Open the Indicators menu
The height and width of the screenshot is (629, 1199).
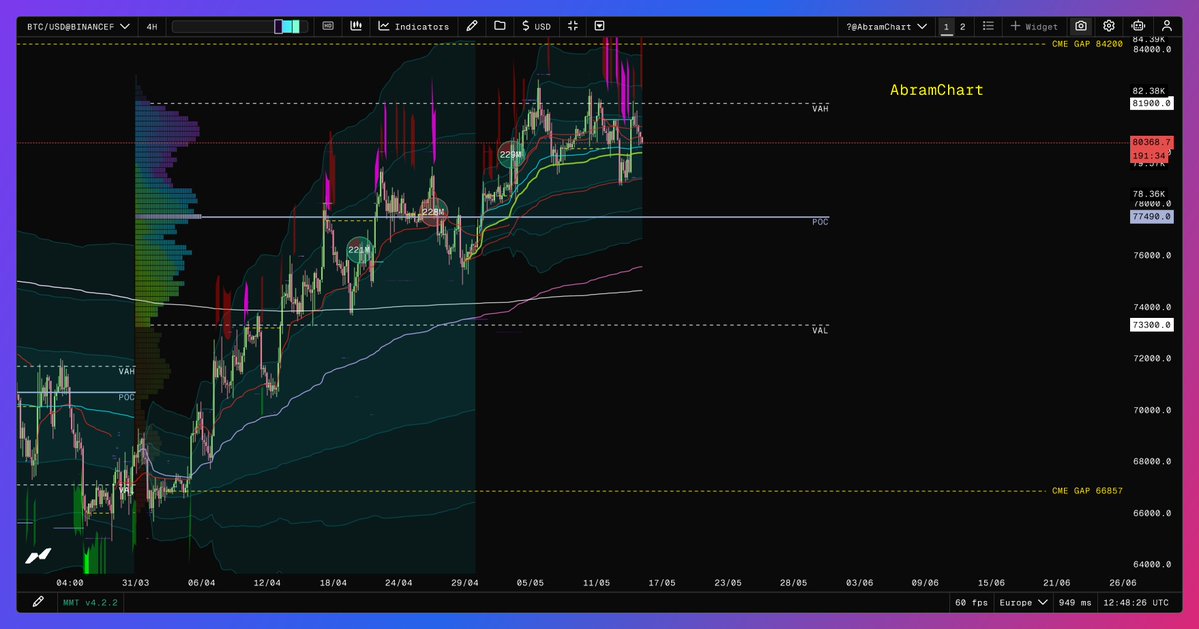click(414, 27)
